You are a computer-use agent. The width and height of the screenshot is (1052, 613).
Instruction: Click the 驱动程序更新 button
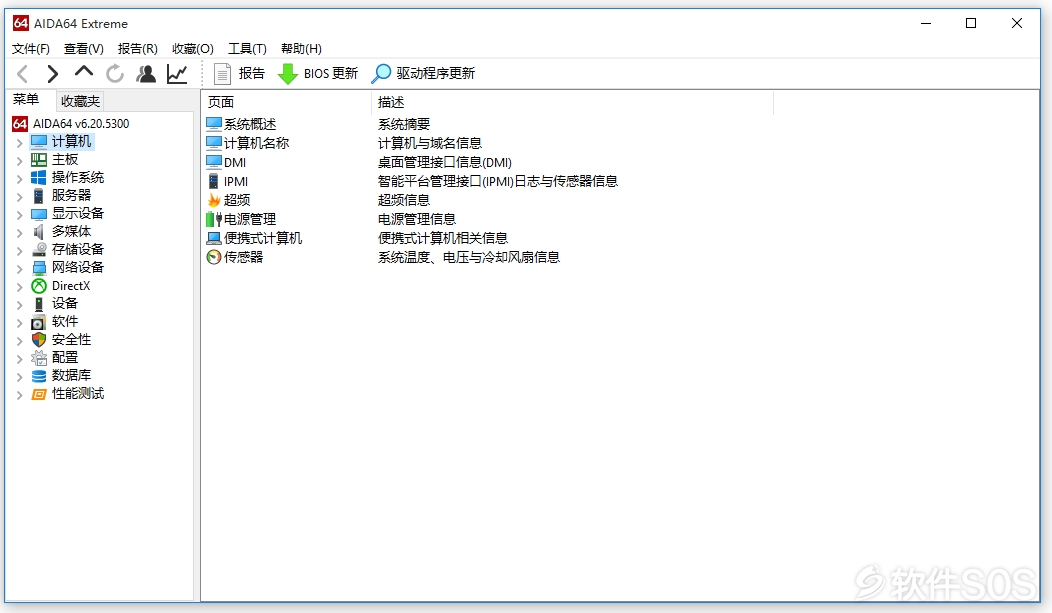(423, 74)
